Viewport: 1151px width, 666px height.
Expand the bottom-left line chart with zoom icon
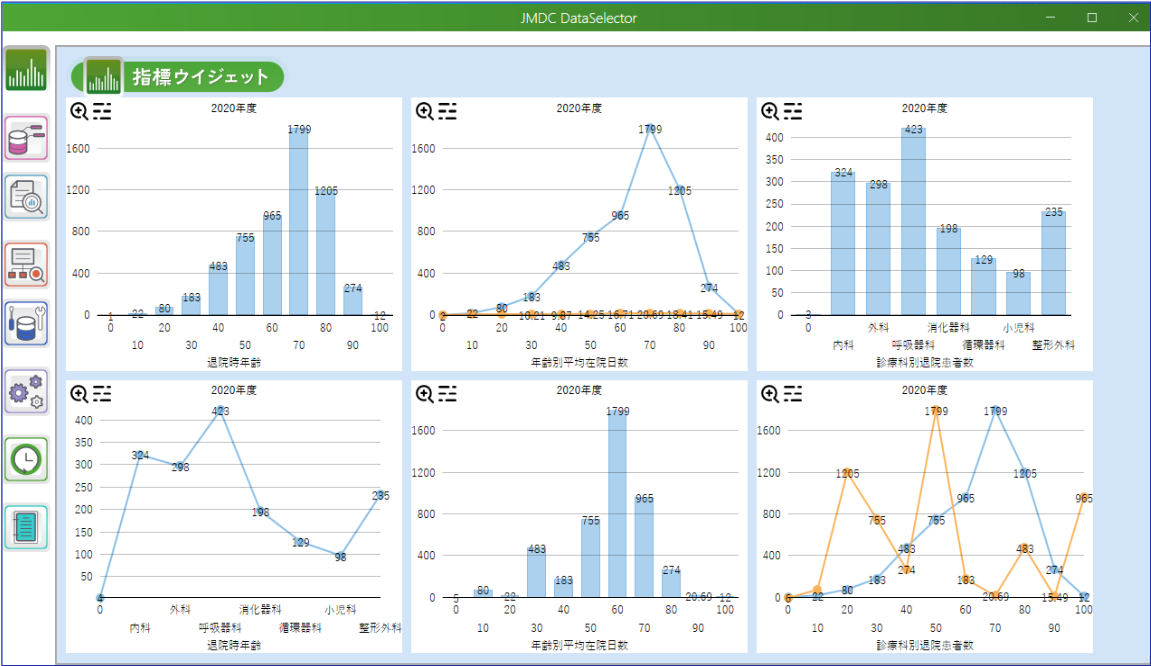tap(79, 393)
